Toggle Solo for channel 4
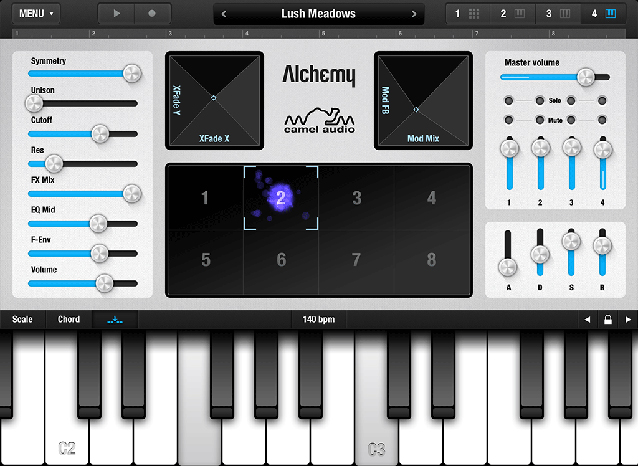The width and height of the screenshot is (638, 466). (602, 100)
